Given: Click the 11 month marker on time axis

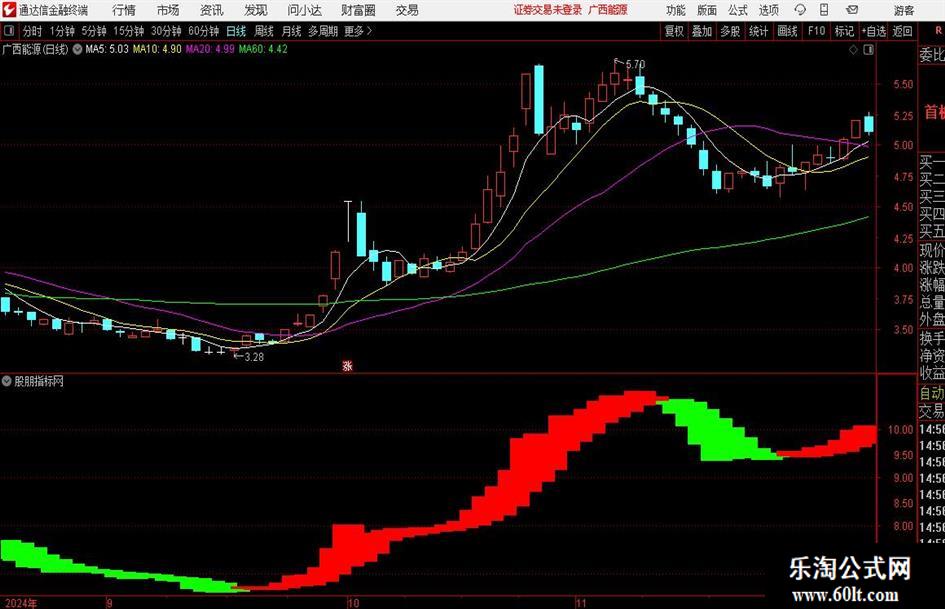Looking at the screenshot, I should pos(580,603).
